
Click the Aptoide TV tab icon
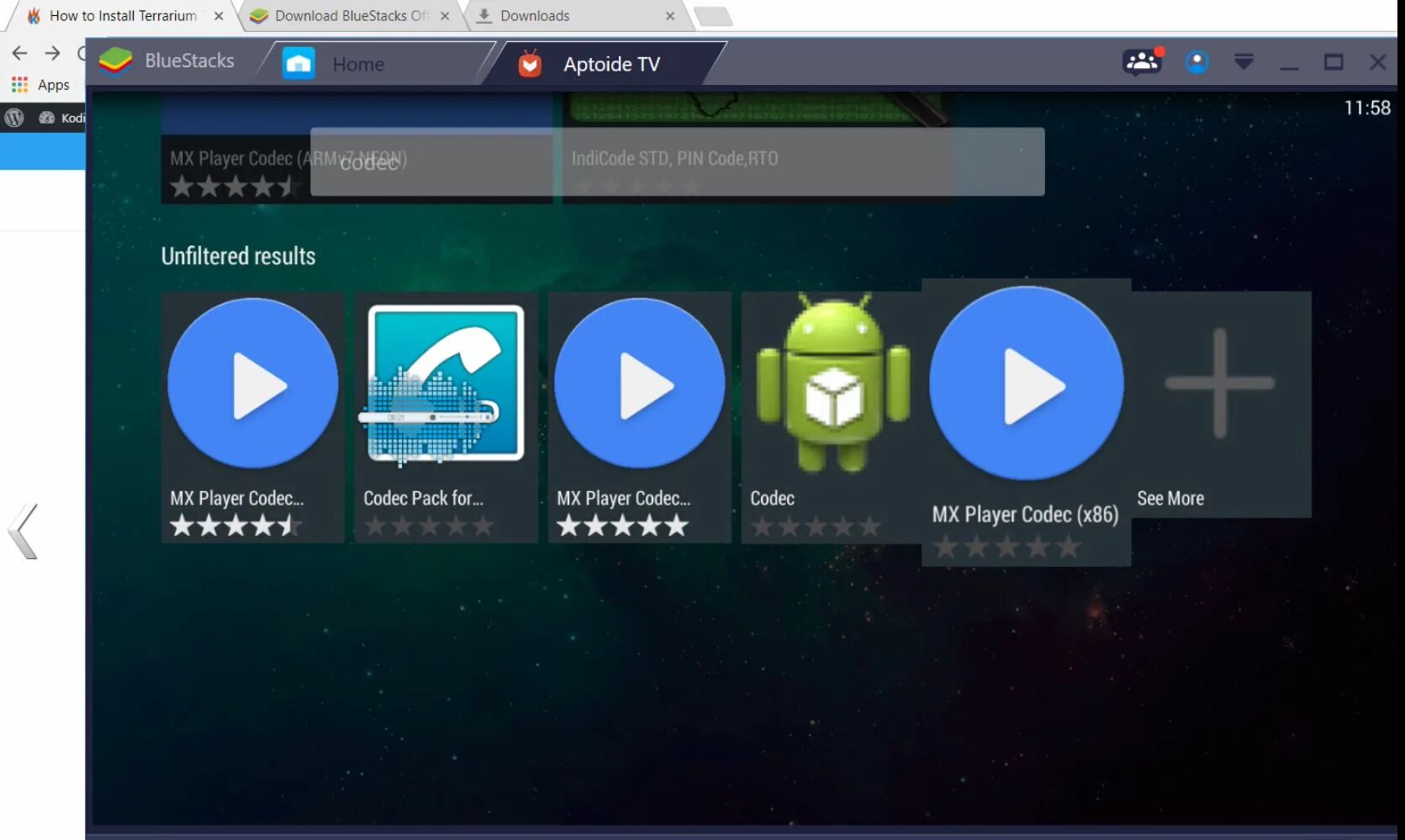tap(530, 64)
